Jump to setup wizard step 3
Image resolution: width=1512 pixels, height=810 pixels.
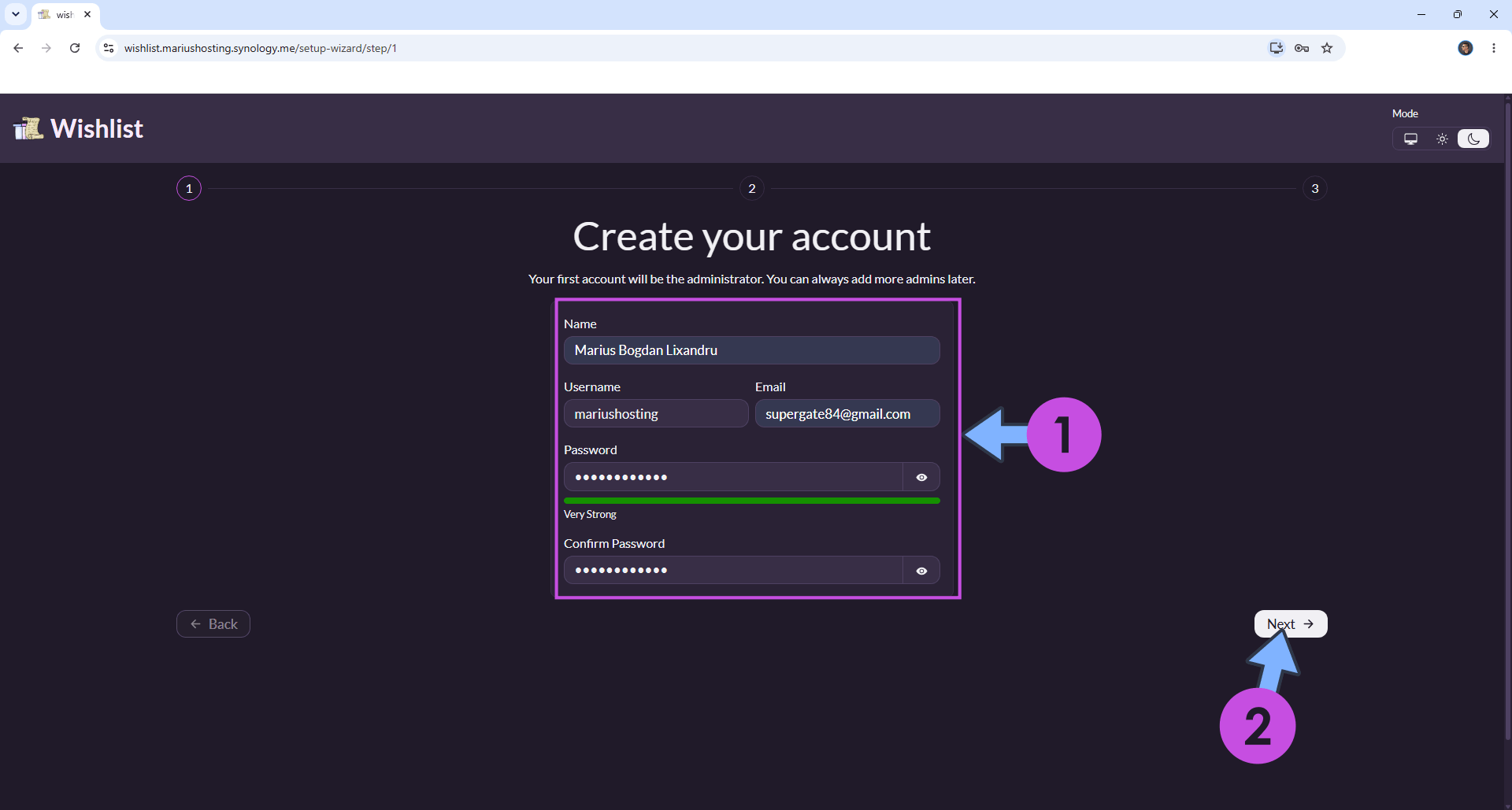[1315, 188]
